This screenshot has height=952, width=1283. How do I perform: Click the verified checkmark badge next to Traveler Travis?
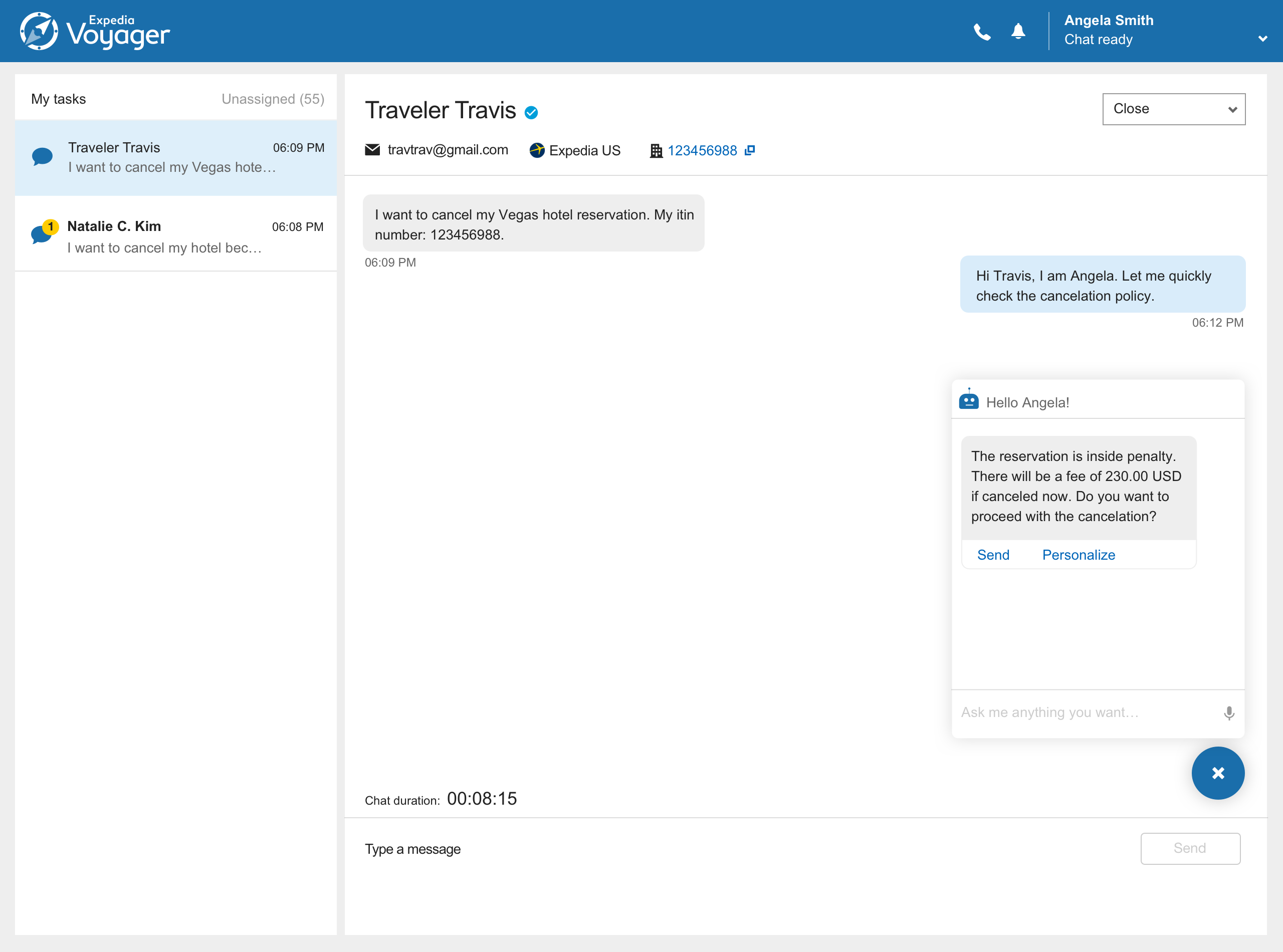pyautogui.click(x=531, y=112)
